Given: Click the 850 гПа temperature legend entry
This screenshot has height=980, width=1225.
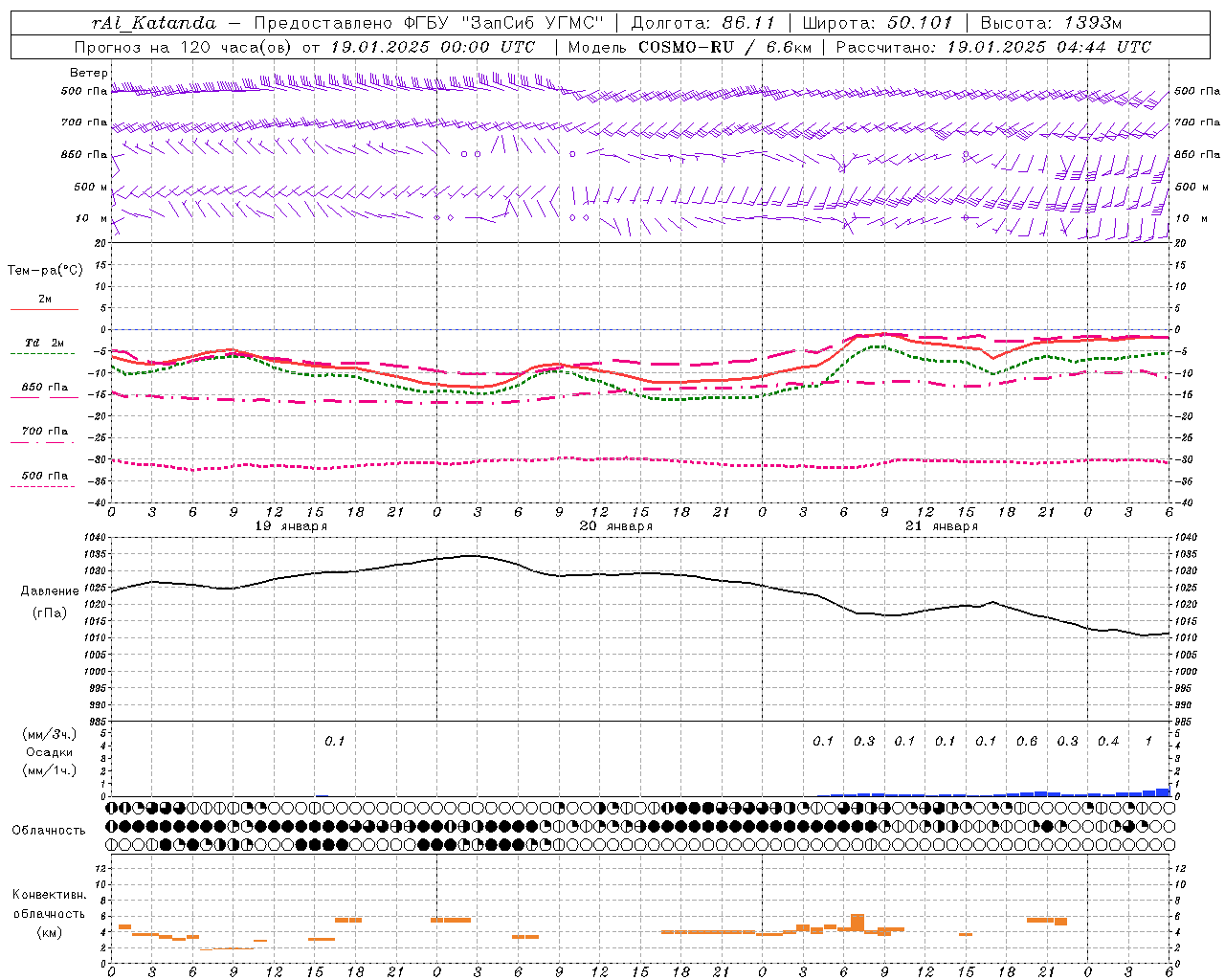Looking at the screenshot, I should tap(45, 388).
